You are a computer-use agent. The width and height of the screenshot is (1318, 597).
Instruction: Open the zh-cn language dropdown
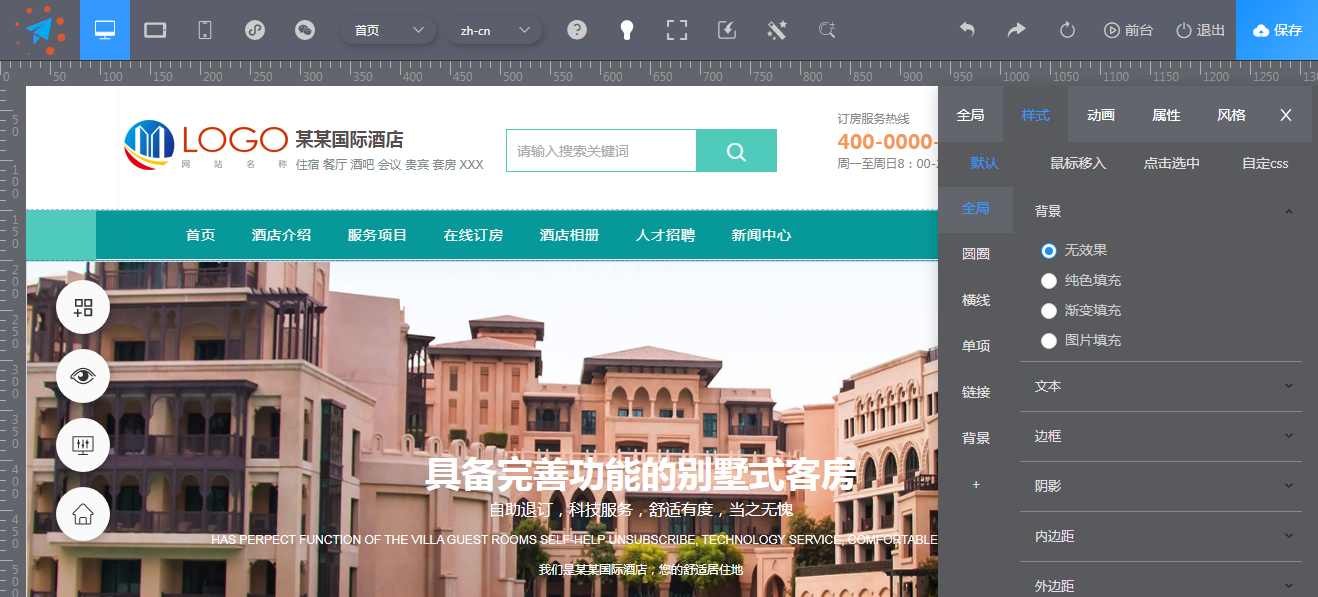pyautogui.click(x=494, y=31)
